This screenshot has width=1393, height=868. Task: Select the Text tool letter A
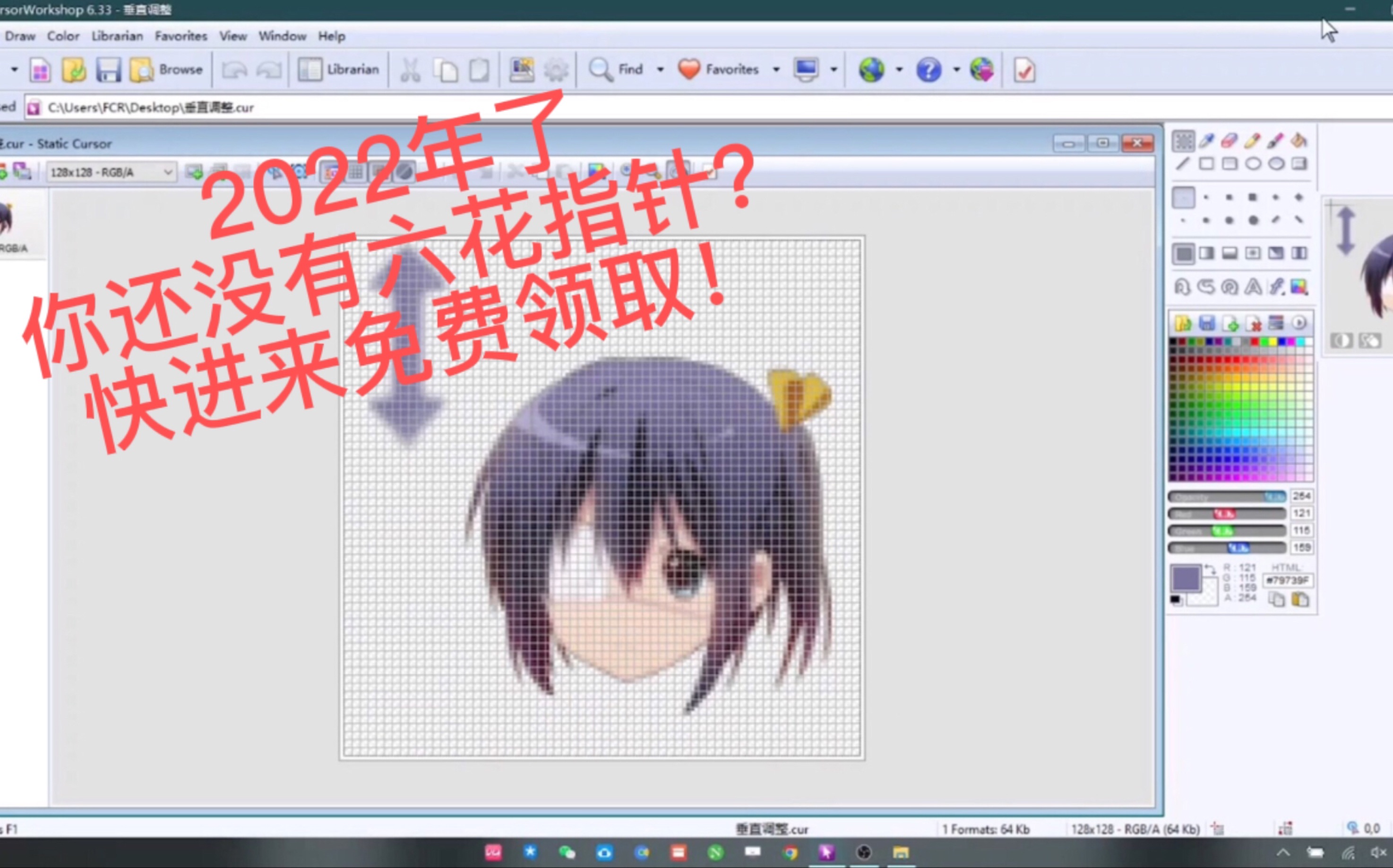pyautogui.click(x=1253, y=286)
